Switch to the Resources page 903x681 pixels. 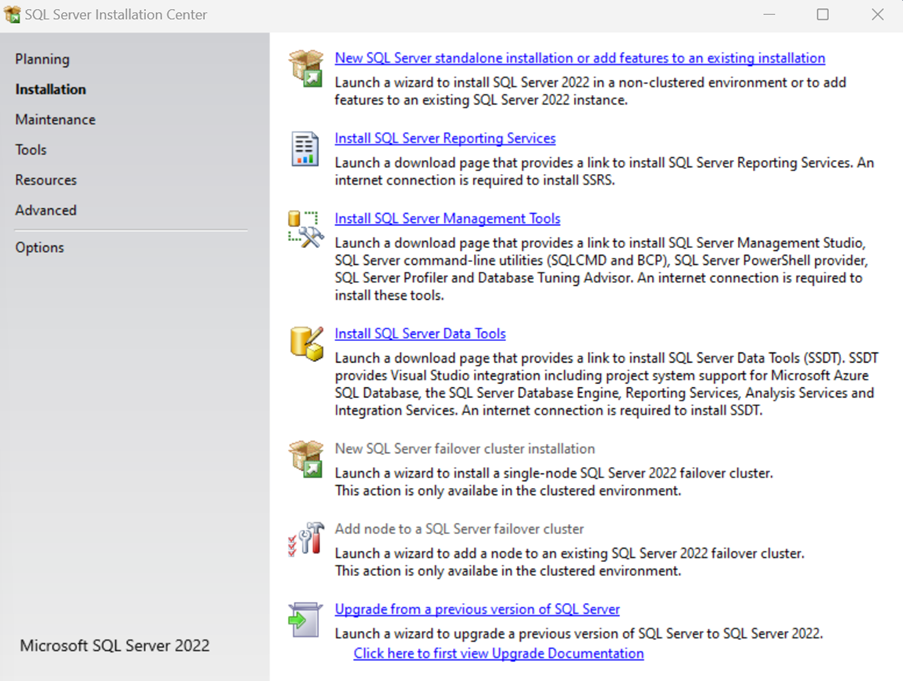pos(46,180)
